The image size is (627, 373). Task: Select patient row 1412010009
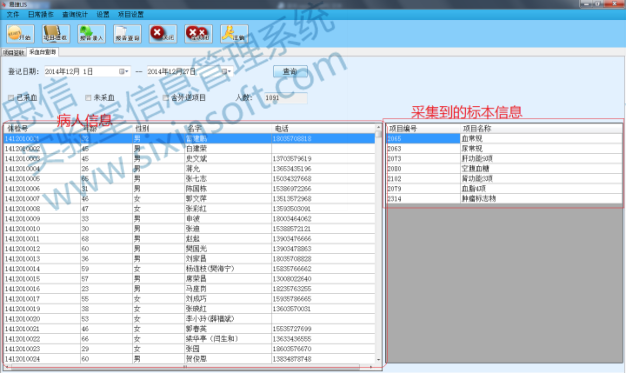tap(189, 219)
